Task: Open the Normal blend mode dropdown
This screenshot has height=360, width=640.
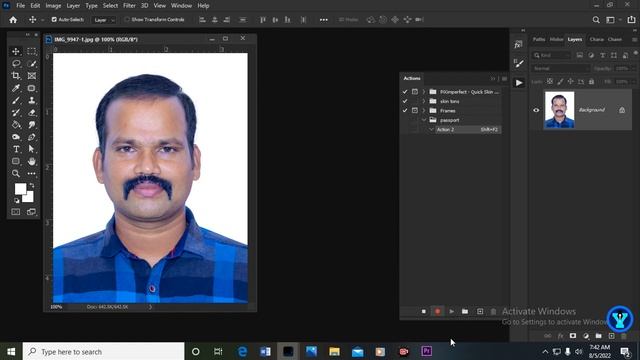Action: coord(561,69)
